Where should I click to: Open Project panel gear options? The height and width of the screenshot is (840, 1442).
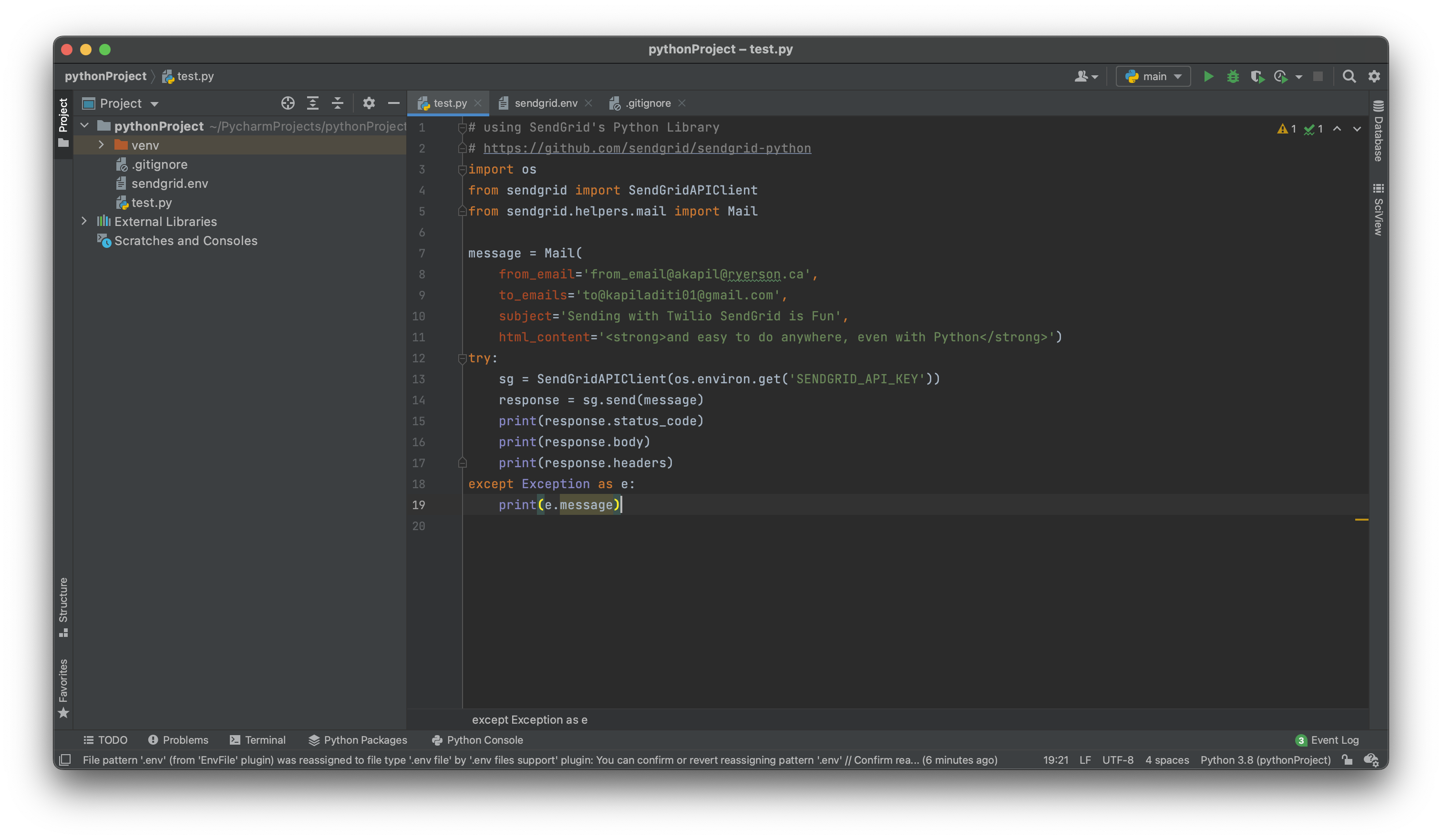(369, 103)
